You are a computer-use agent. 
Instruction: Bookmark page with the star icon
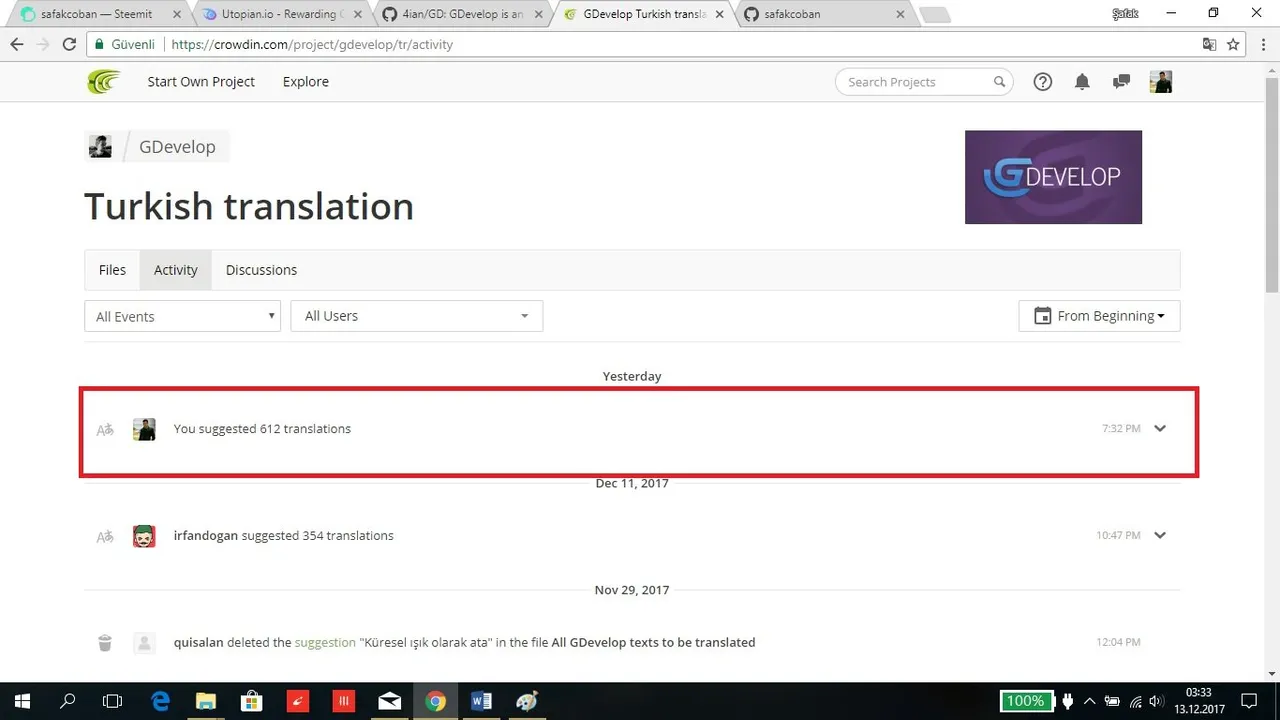[x=1233, y=45]
